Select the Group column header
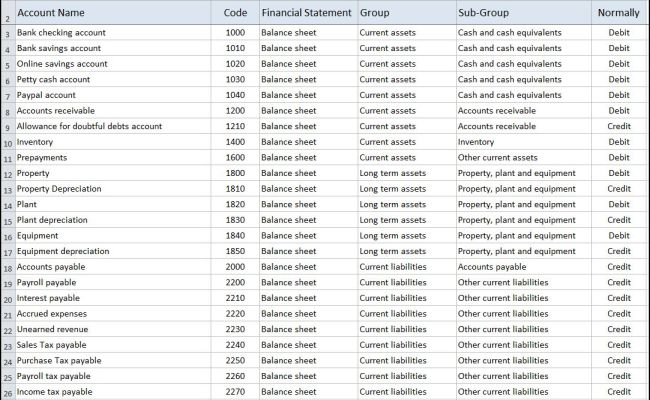Image resolution: width=650 pixels, height=400 pixels. [407, 13]
